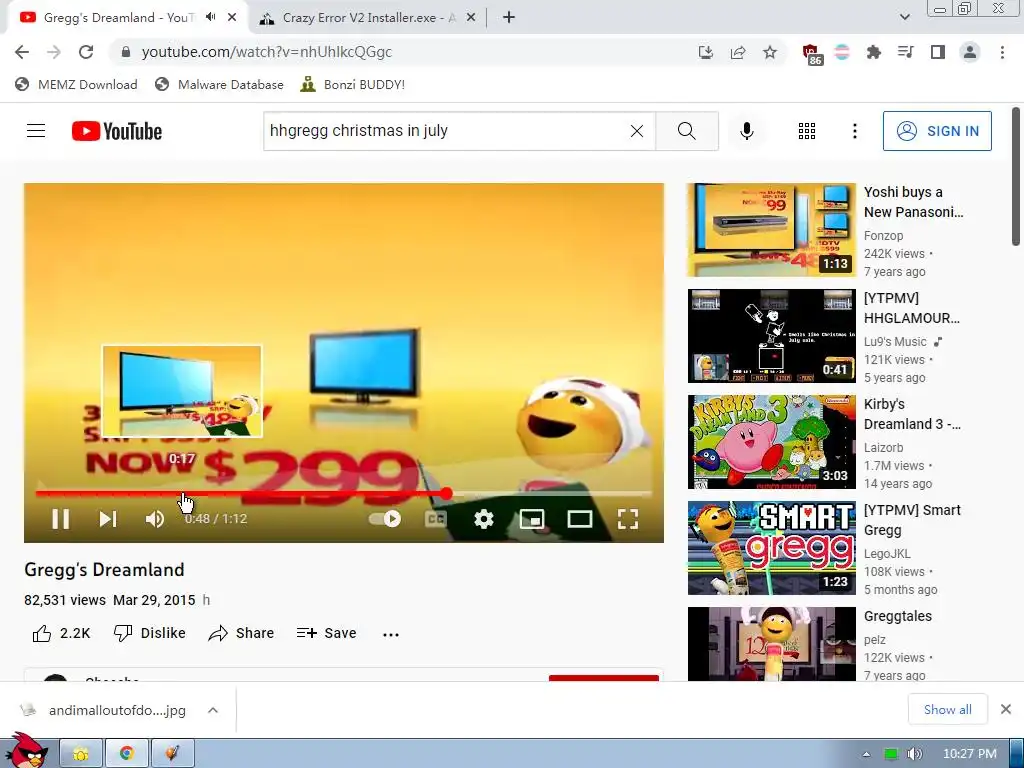Click the magnifier search button
Image resolution: width=1024 pixels, height=768 pixels.
pos(686,131)
